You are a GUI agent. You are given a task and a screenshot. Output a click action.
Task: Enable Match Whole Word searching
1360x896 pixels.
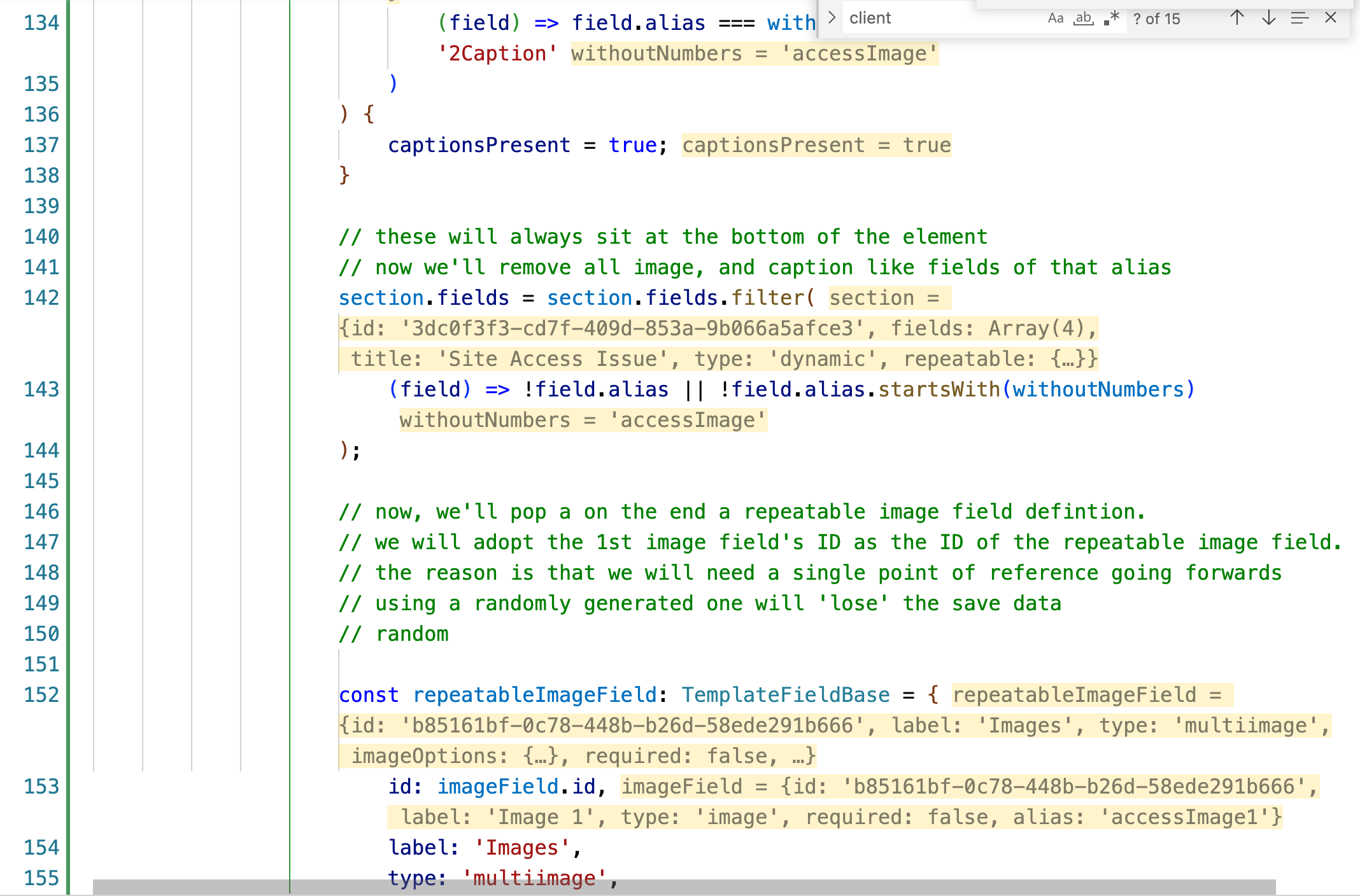pyautogui.click(x=1083, y=18)
